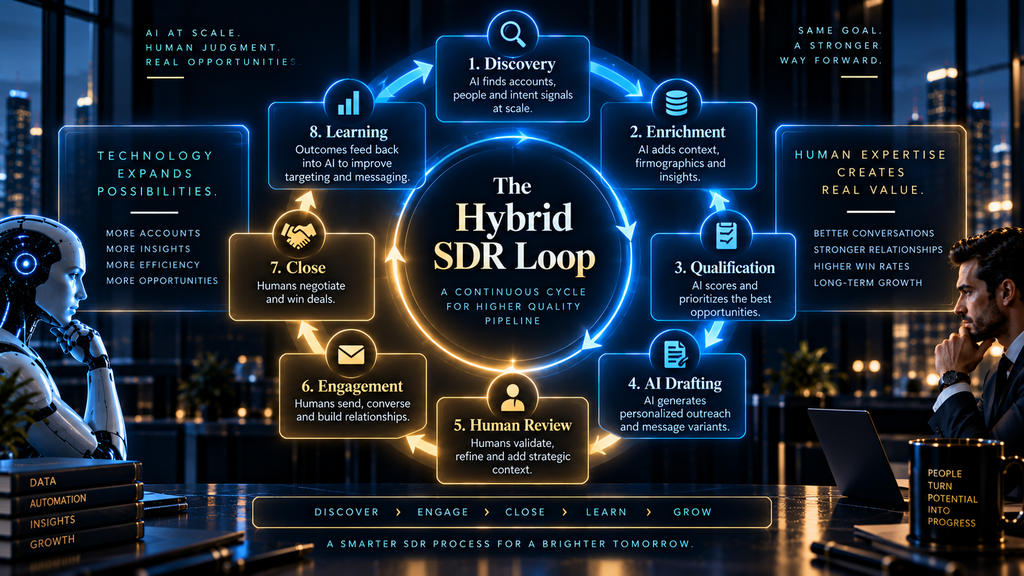Click the GROWTH book spine label
Screen dimensions: 1024x576
[52, 542]
